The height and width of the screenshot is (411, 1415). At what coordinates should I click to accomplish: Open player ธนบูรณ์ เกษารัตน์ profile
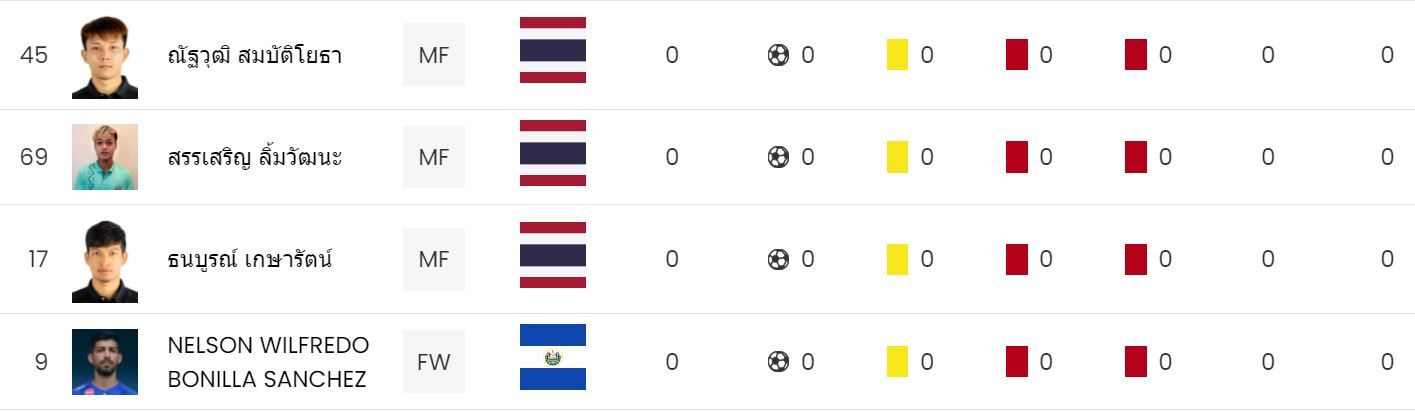click(x=250, y=260)
